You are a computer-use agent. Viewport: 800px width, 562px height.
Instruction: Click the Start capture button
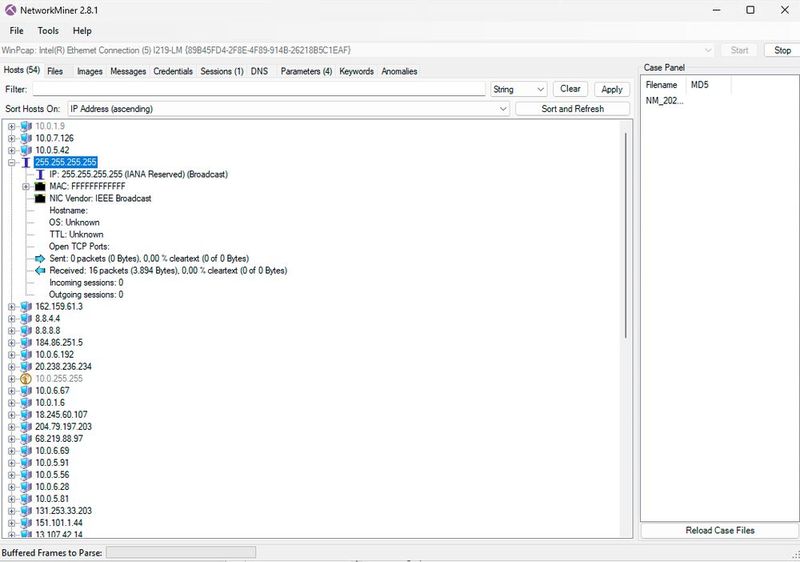pyautogui.click(x=739, y=50)
